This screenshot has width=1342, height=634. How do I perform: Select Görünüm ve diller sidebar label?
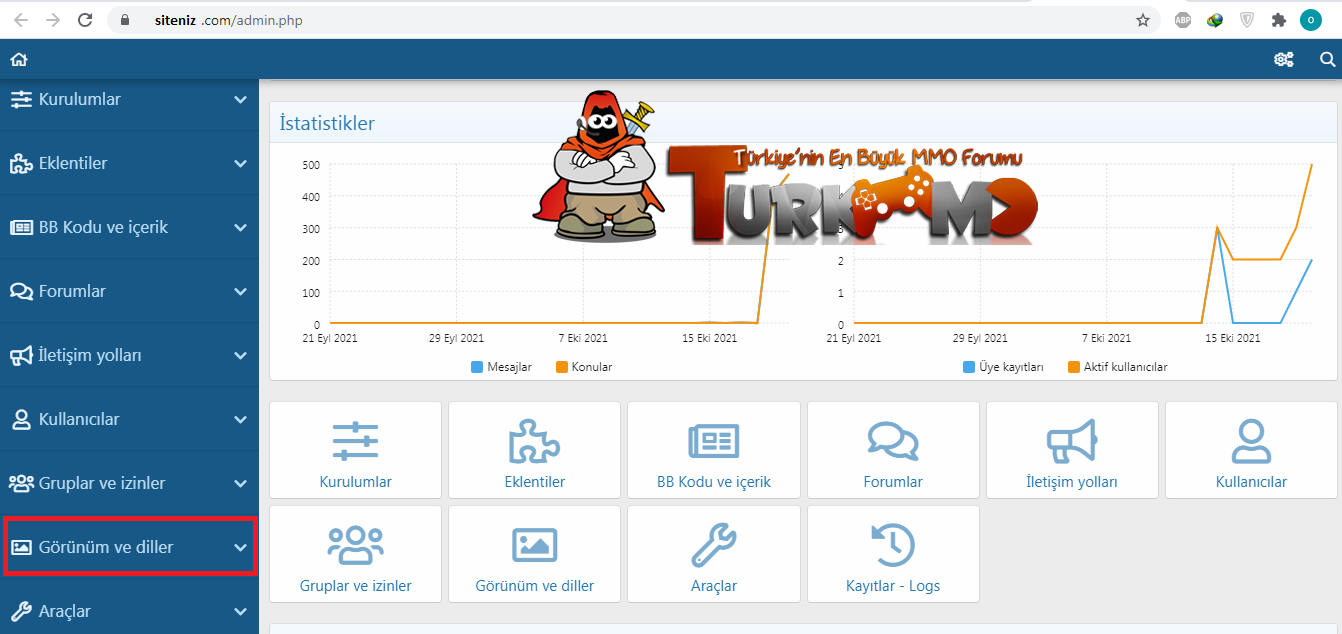pos(106,547)
